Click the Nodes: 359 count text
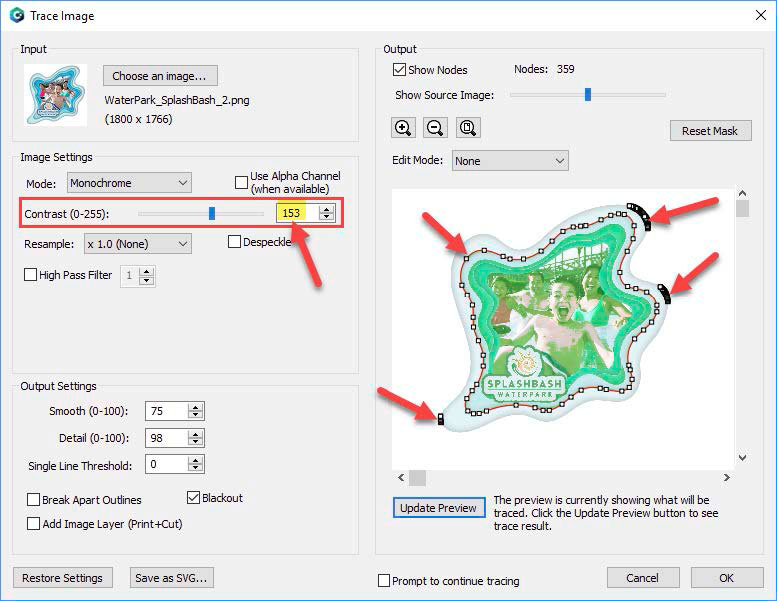This screenshot has width=777, height=601. click(x=544, y=69)
